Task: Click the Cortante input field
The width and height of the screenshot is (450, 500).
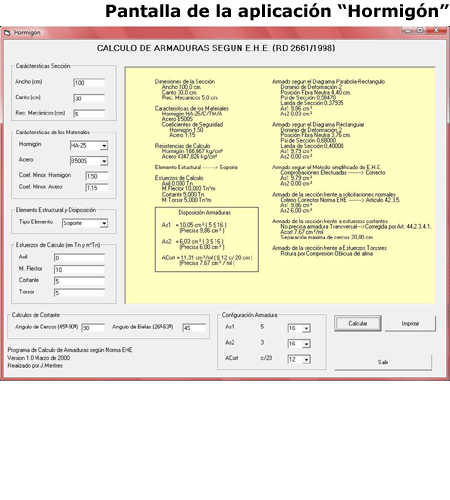Action: (x=79, y=281)
